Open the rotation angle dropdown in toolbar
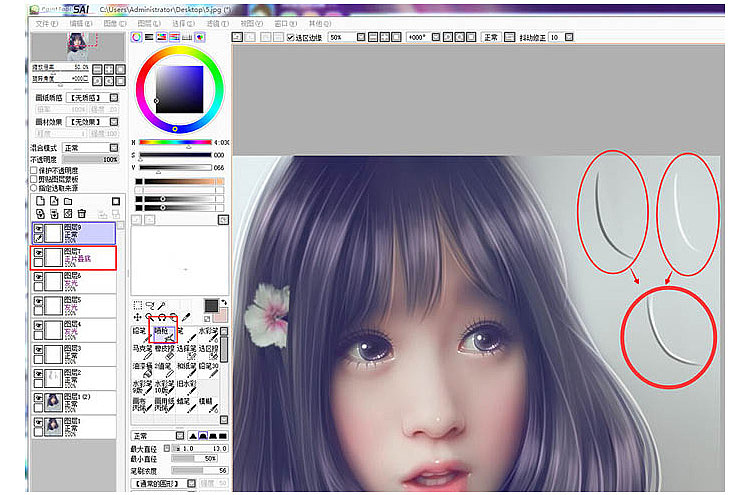The height and width of the screenshot is (495, 750). tap(436, 37)
